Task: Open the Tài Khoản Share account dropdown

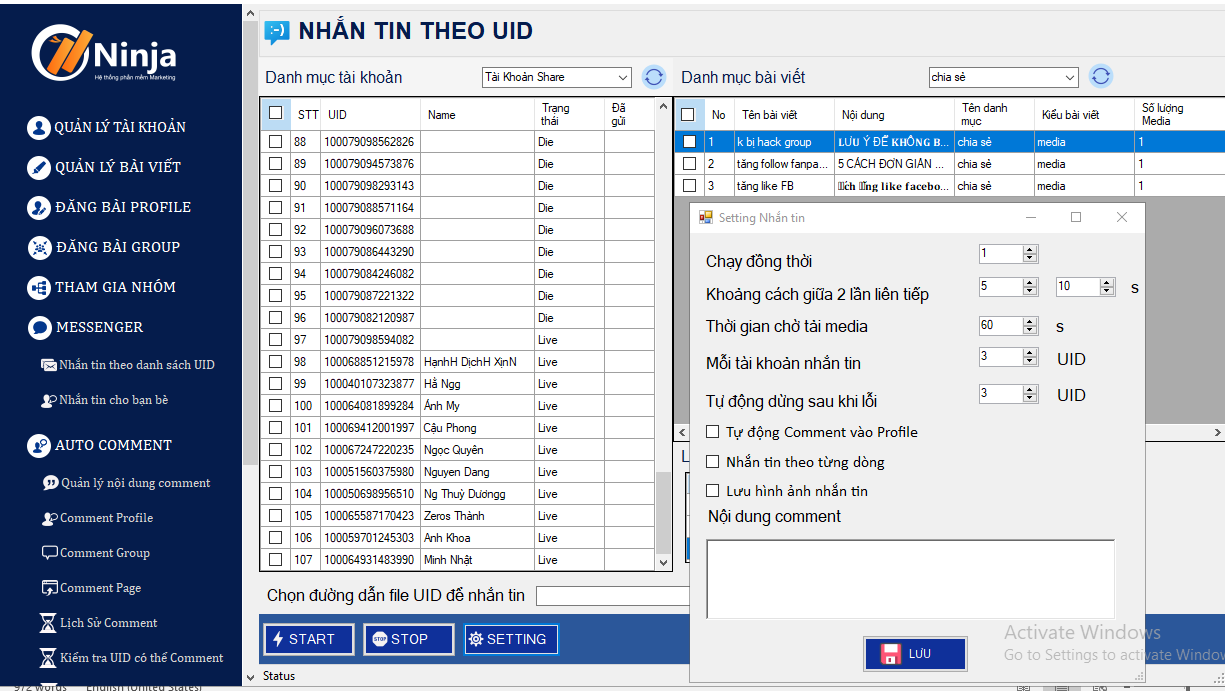Action: coord(623,77)
